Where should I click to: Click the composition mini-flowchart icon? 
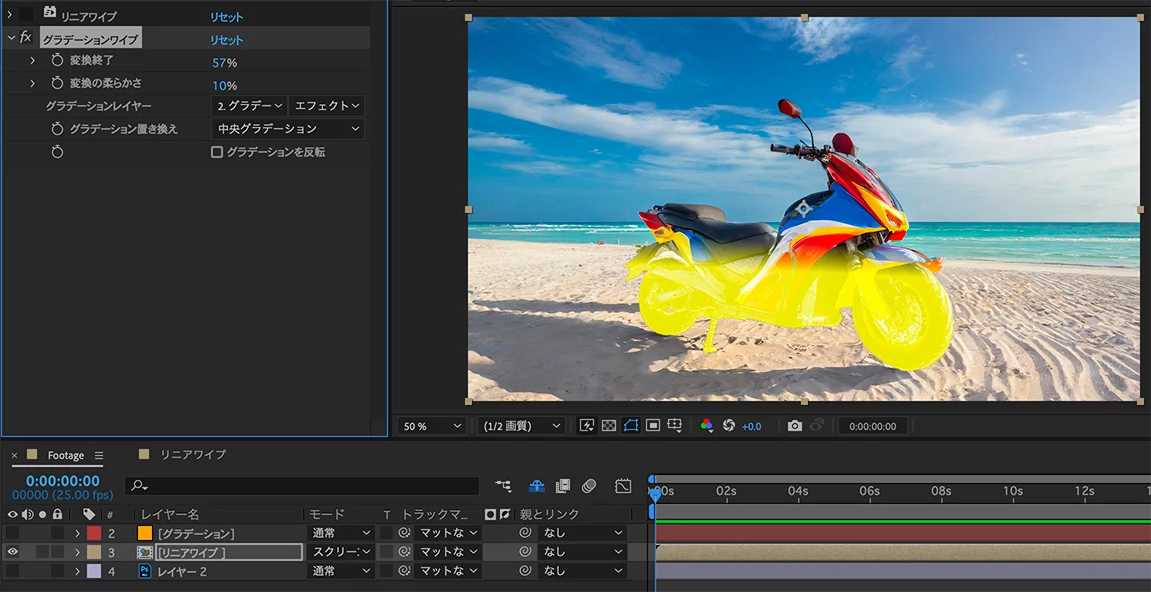tap(503, 486)
